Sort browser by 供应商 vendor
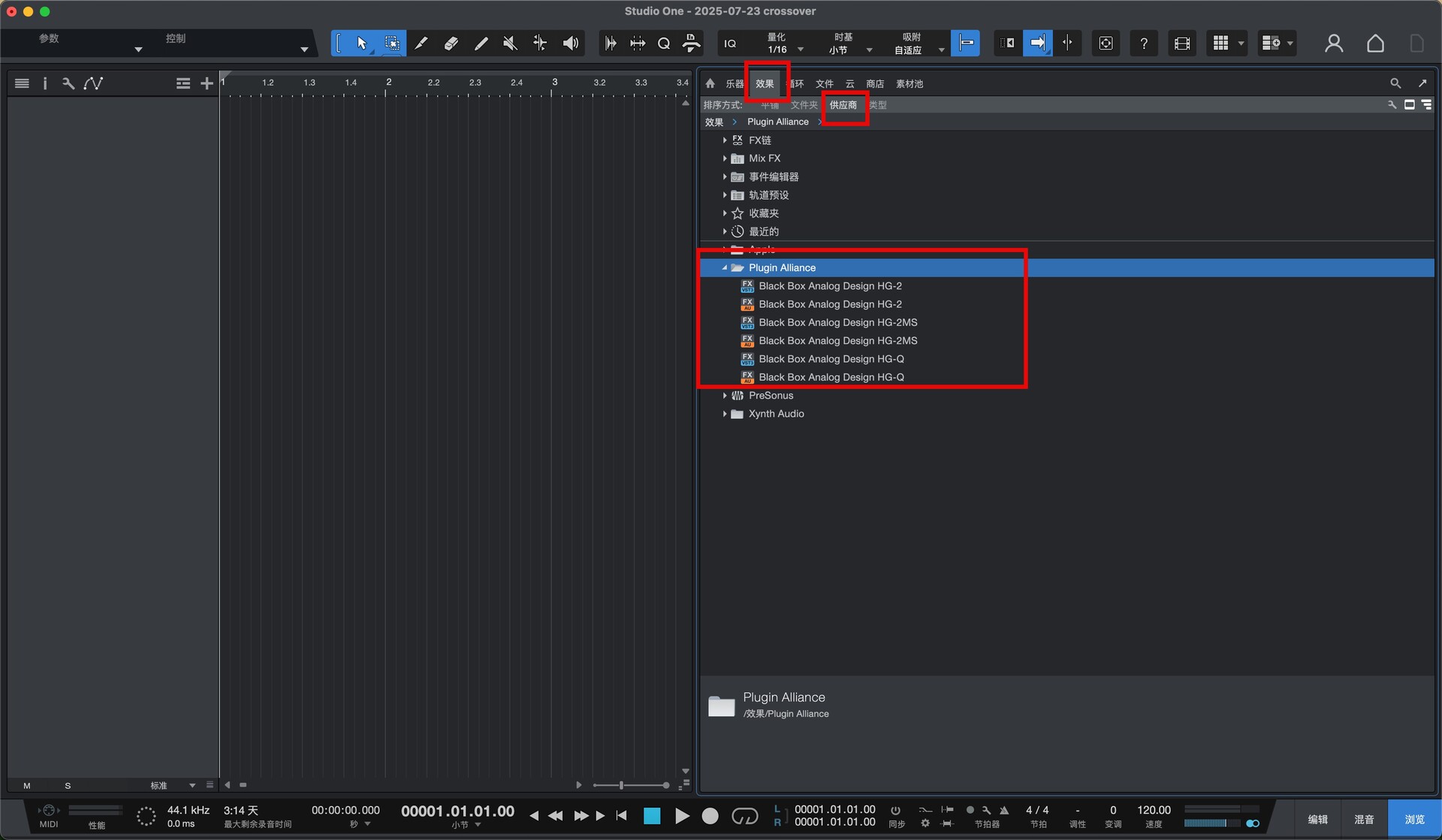The height and width of the screenshot is (840, 1442). pyautogui.click(x=843, y=105)
